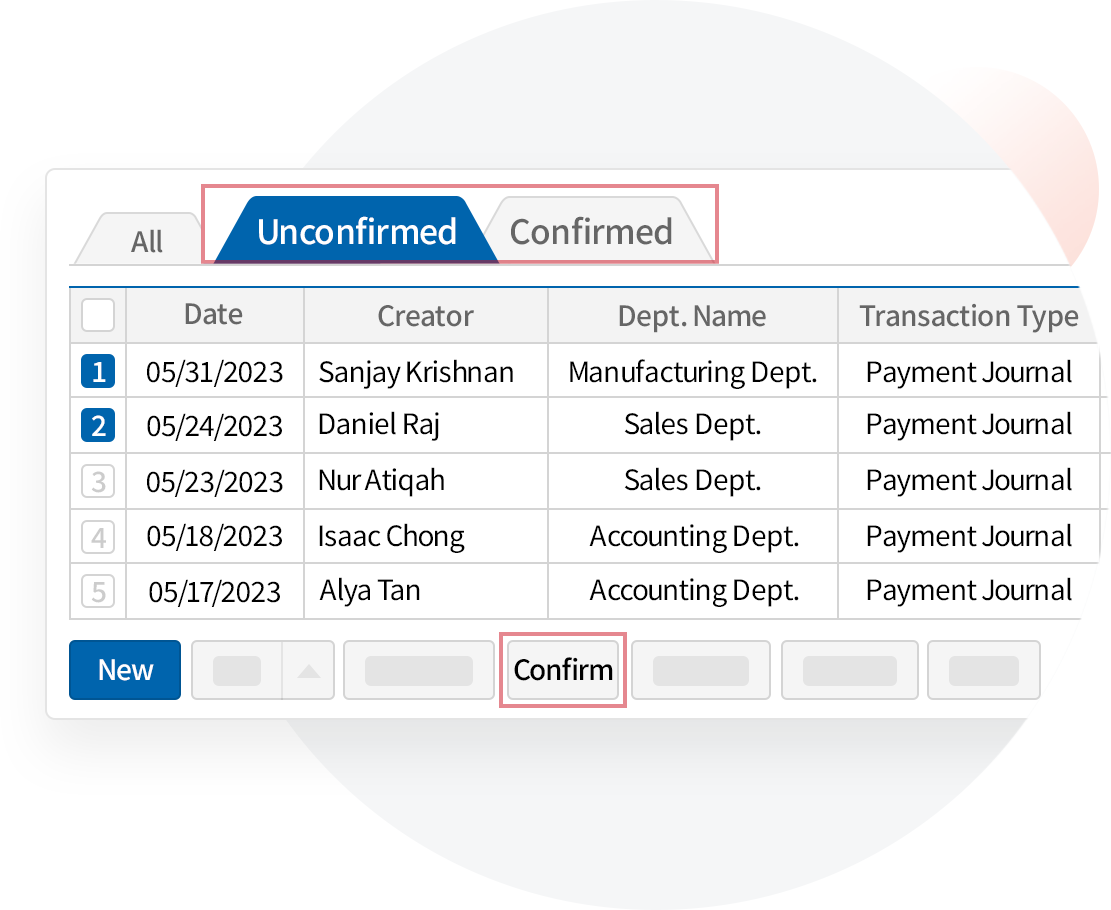Click the Manufacturing Dept. cell
The image size is (1111, 910).
(692, 371)
